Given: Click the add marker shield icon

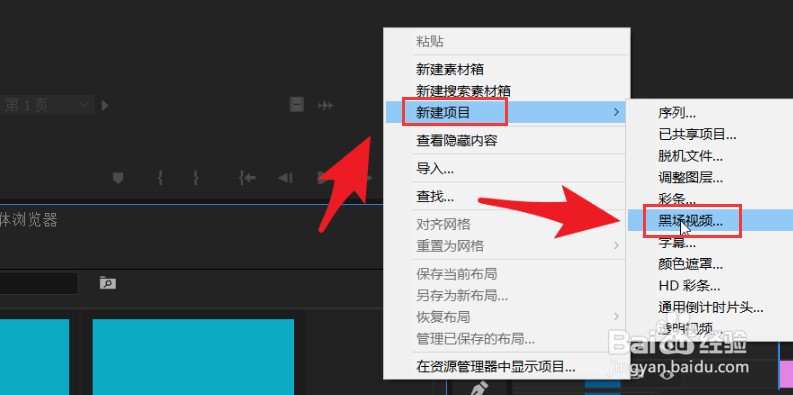Looking at the screenshot, I should tap(118, 178).
